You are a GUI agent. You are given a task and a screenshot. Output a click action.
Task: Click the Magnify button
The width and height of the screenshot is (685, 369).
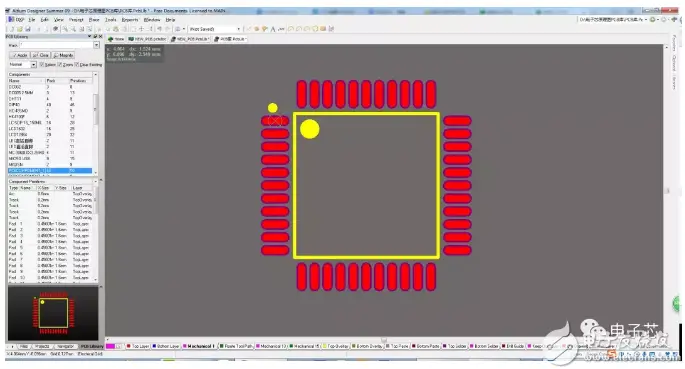click(63, 55)
